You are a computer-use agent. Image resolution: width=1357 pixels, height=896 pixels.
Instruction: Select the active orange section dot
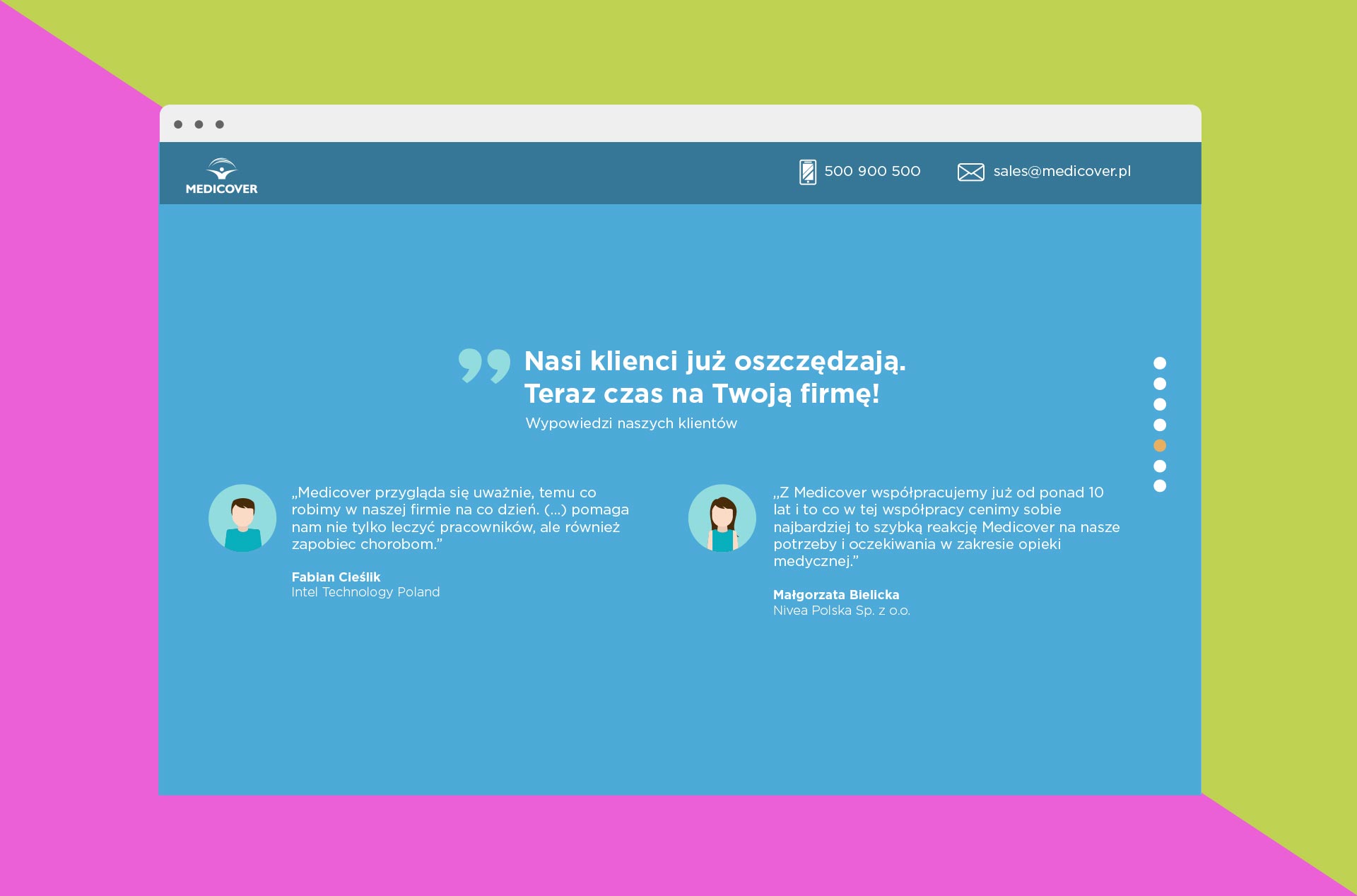[x=1160, y=445]
